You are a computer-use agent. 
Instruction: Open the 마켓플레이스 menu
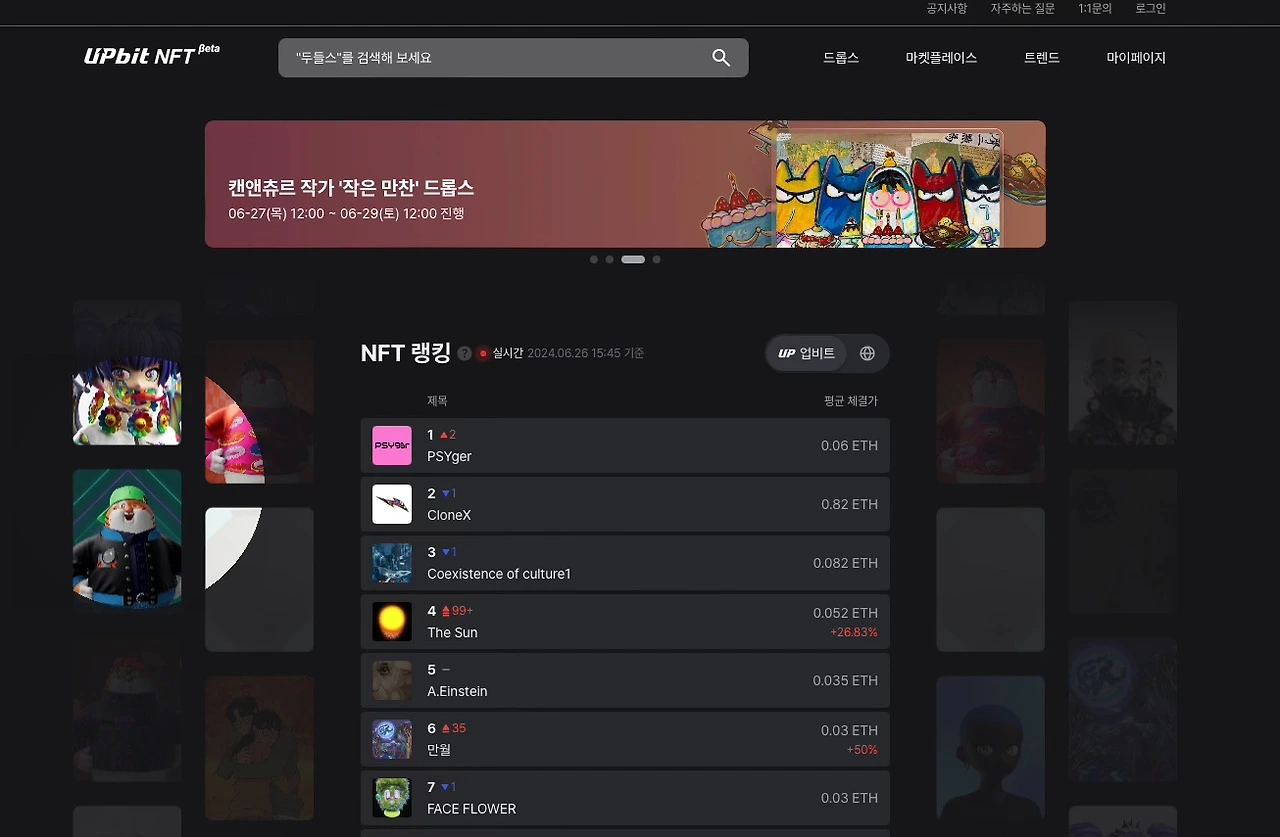(941, 58)
